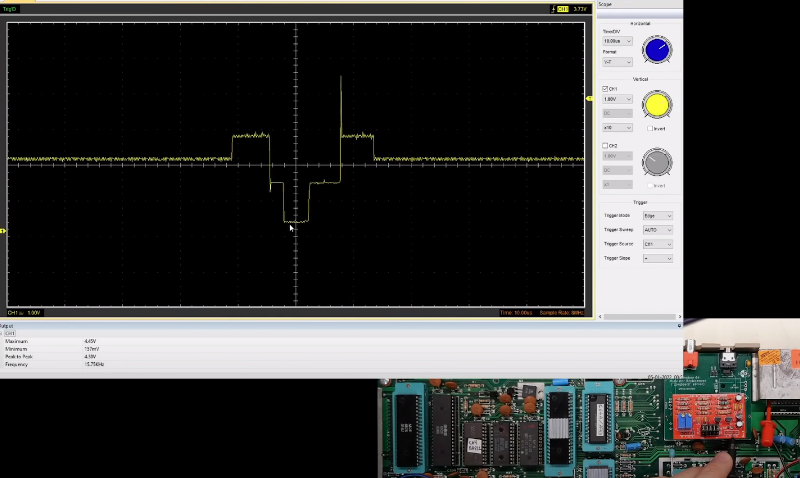The height and width of the screenshot is (478, 800).
Task: Open the Trigger Mode dropdown set to Edge
Action: tap(657, 216)
